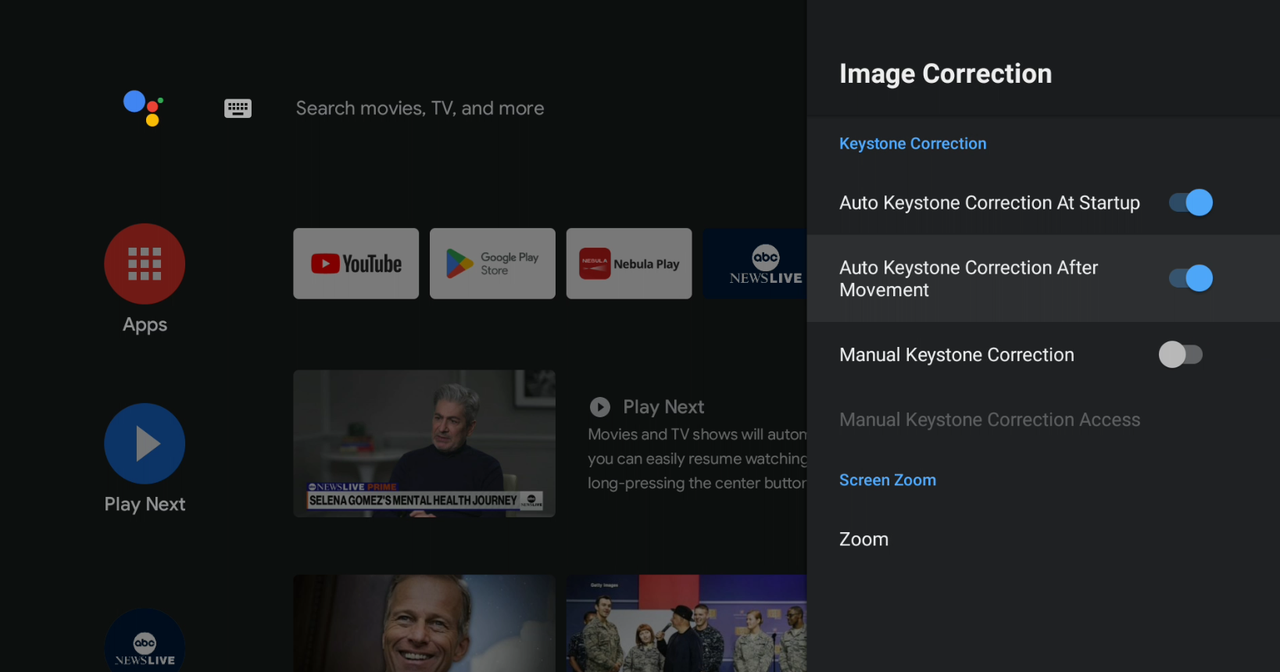Launch the Nebula Play app tile

(629, 264)
